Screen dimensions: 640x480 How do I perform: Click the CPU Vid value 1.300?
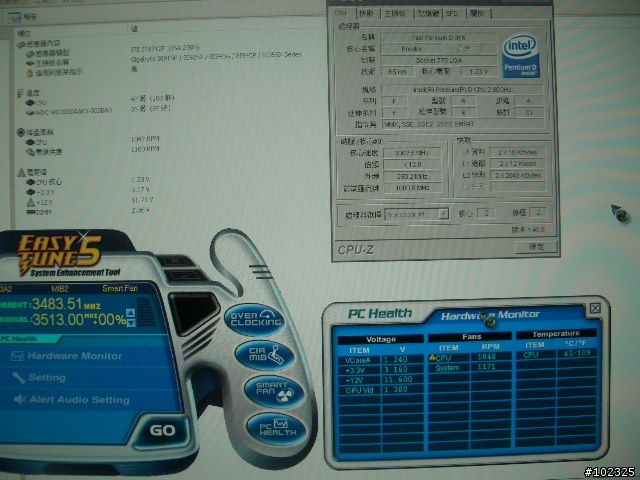pyautogui.click(x=396, y=389)
